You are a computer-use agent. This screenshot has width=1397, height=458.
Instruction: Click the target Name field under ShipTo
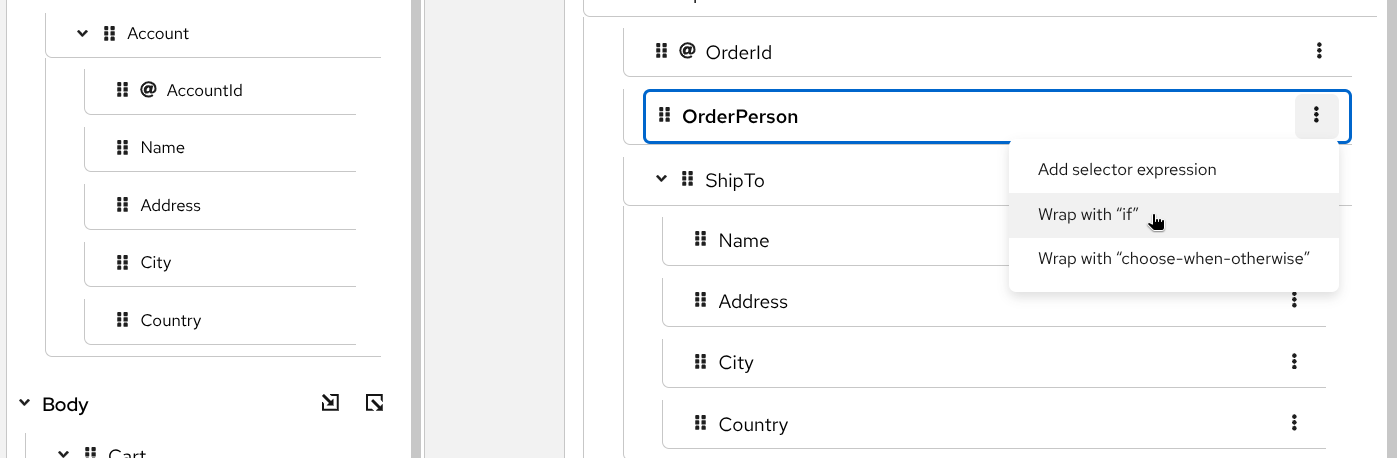tap(743, 240)
